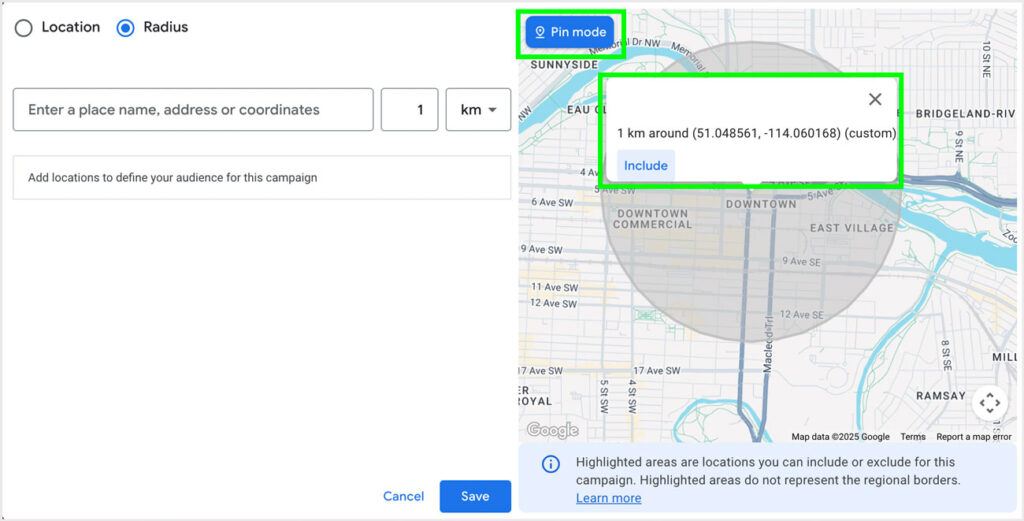Click the Cancel button
Image resolution: width=1024 pixels, height=521 pixels.
tap(403, 496)
